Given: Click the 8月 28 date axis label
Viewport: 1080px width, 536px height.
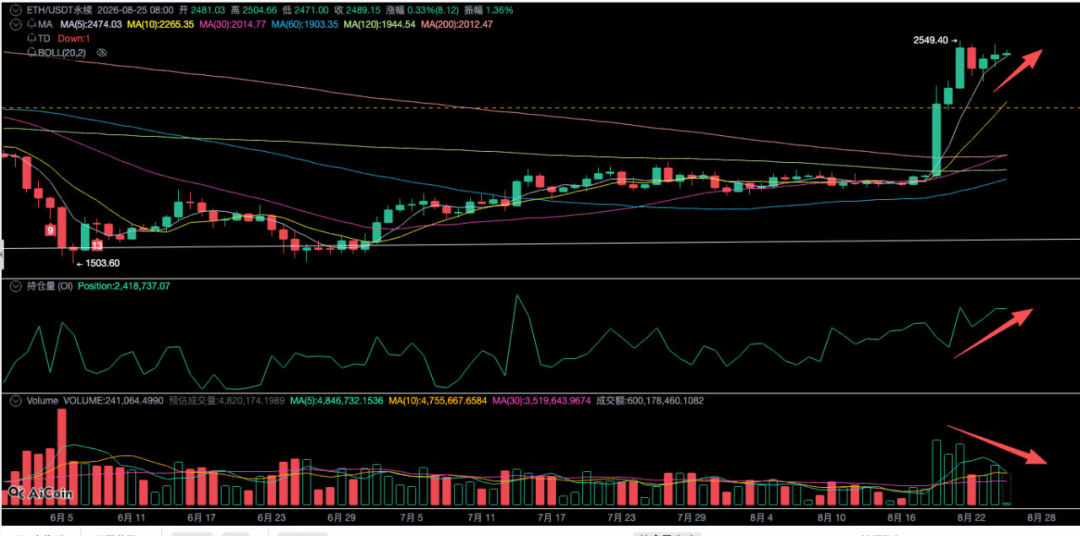Looking at the screenshot, I should click(x=1042, y=516).
